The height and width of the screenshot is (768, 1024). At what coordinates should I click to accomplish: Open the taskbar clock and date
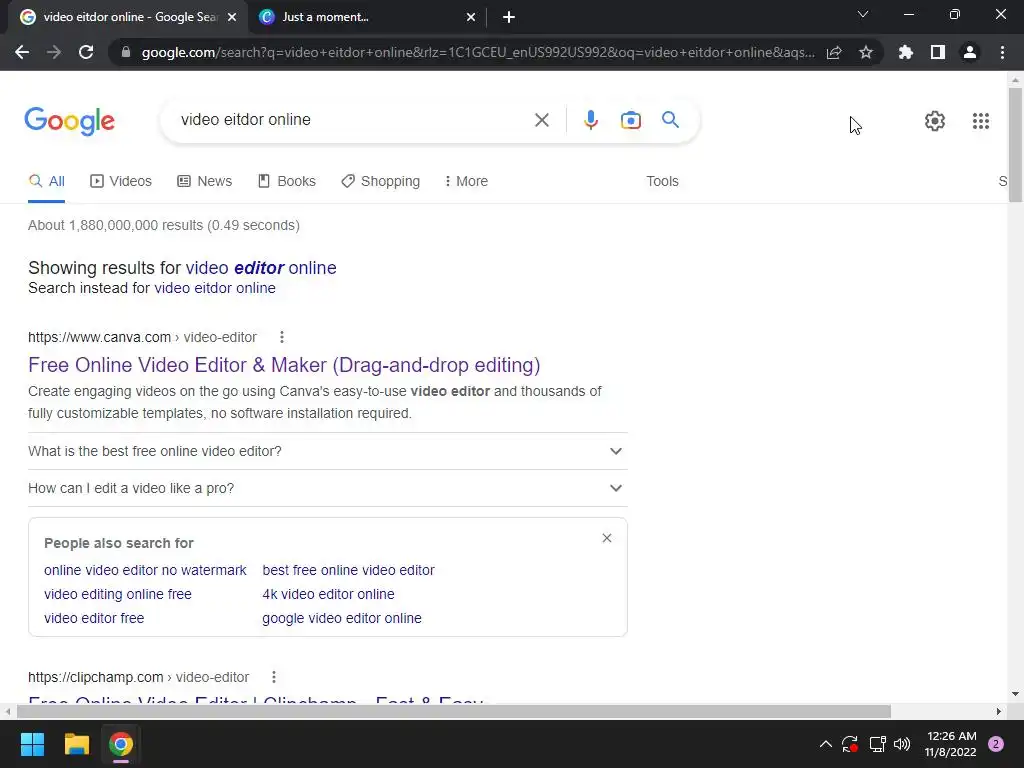coord(951,744)
